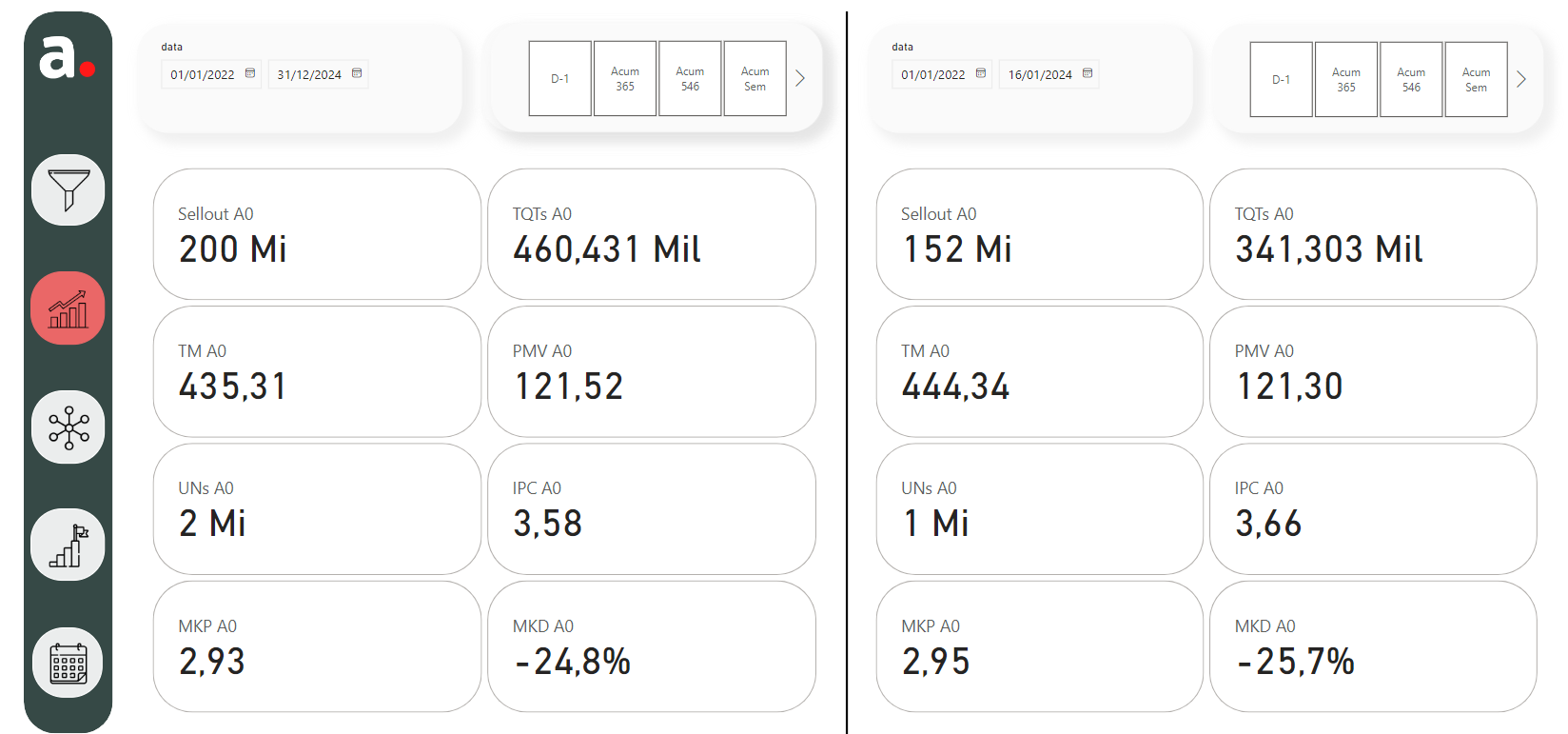Open calendar picker for 01/01/2022 in right panel
Screen dimensions: 1568x734
click(981, 73)
